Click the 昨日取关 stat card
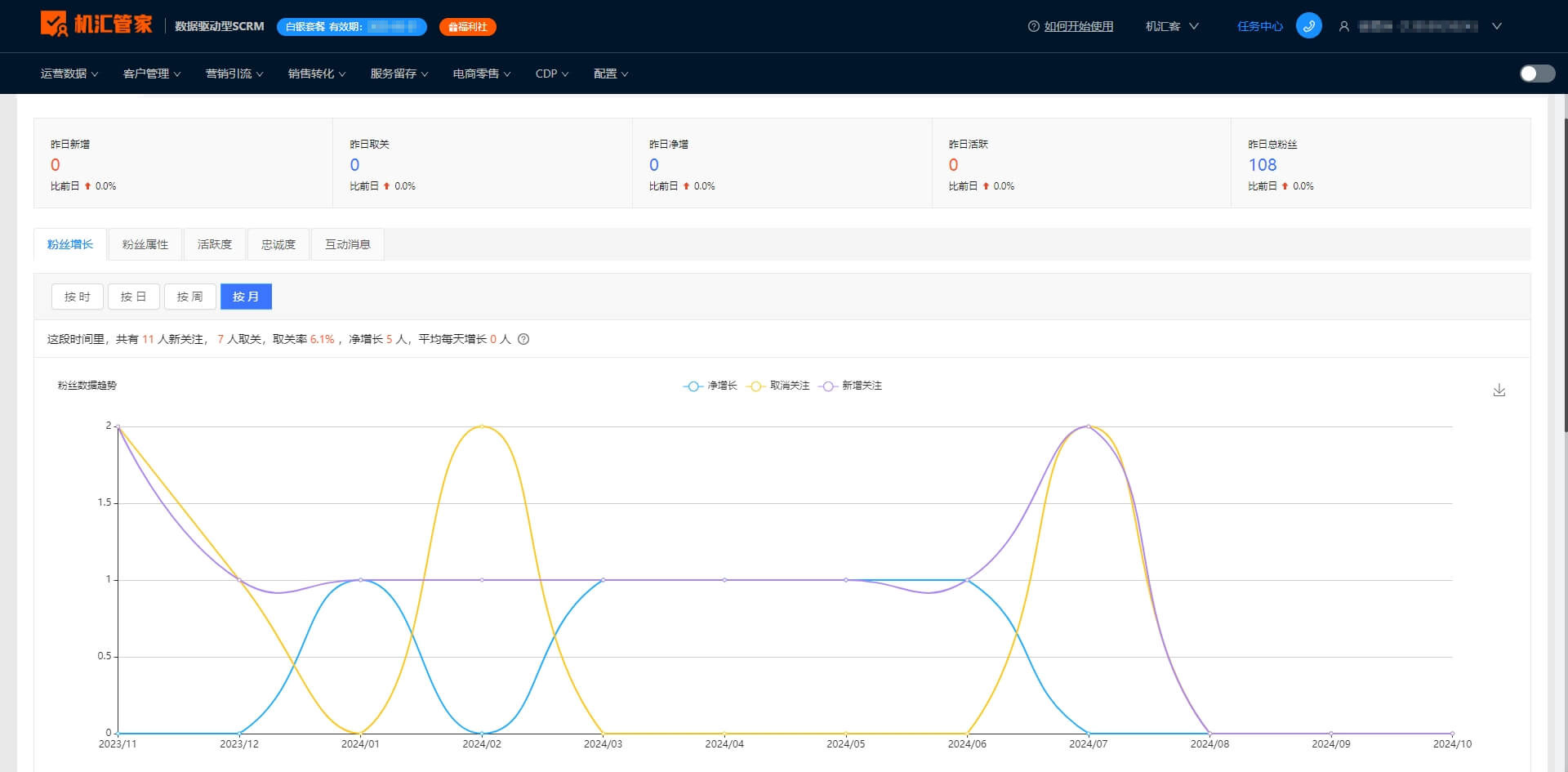The height and width of the screenshot is (772, 1568). tap(483, 163)
